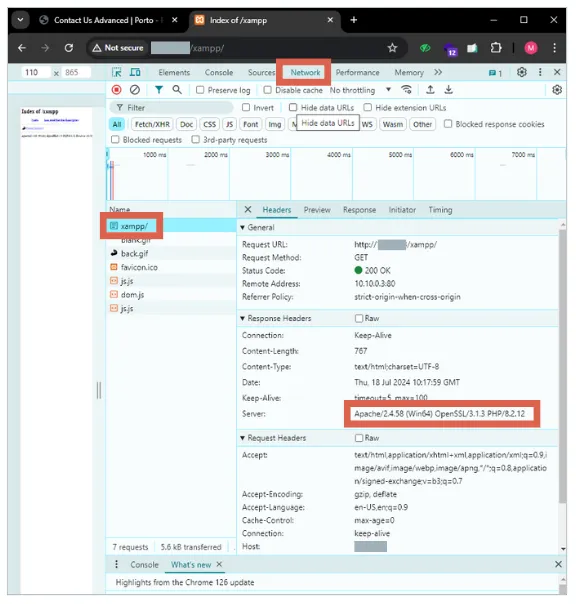
Task: Toggle device toolbar icon
Action: coord(135,72)
